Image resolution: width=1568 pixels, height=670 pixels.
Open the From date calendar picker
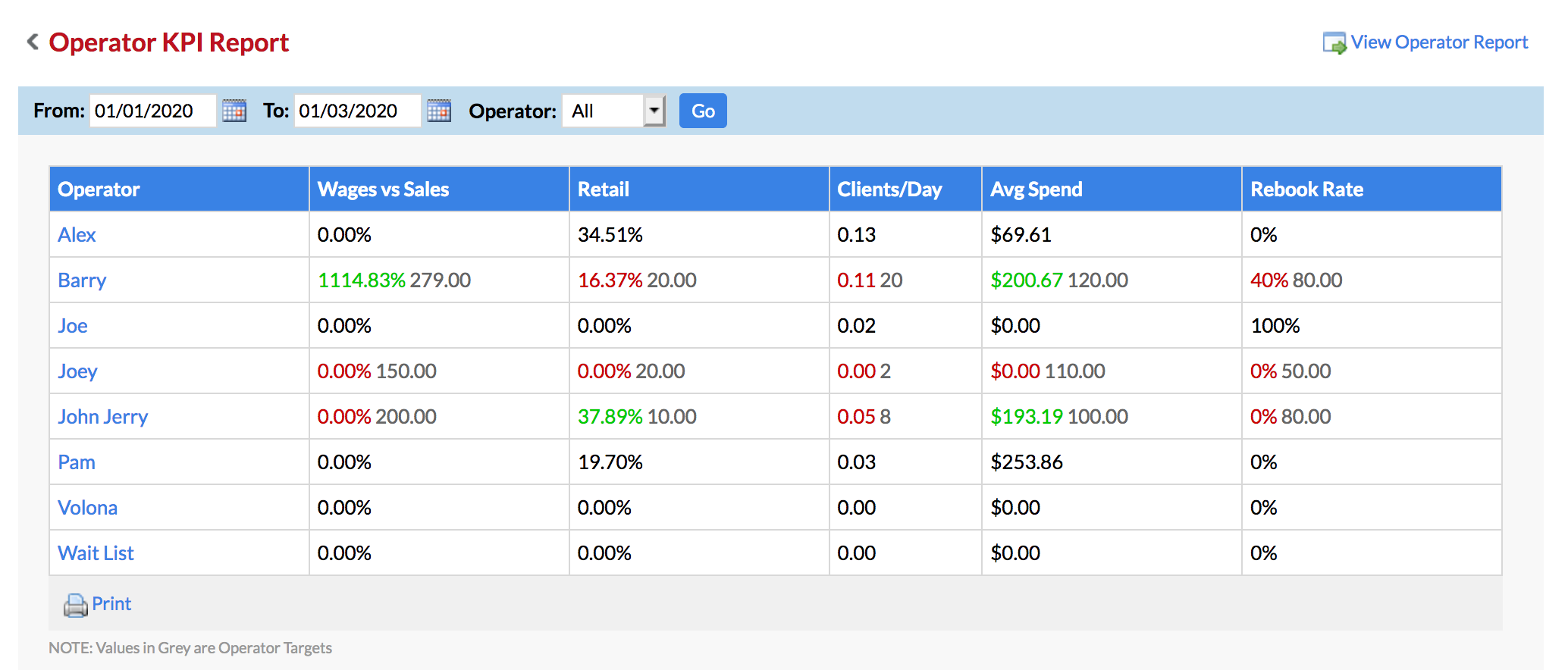pos(234,111)
